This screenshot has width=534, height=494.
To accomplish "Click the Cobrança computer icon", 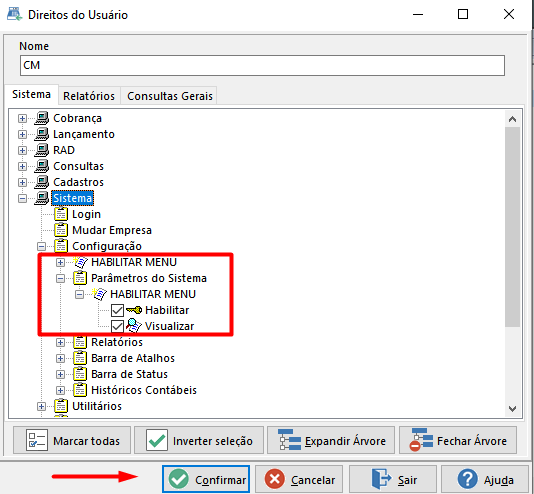I will click(42, 118).
